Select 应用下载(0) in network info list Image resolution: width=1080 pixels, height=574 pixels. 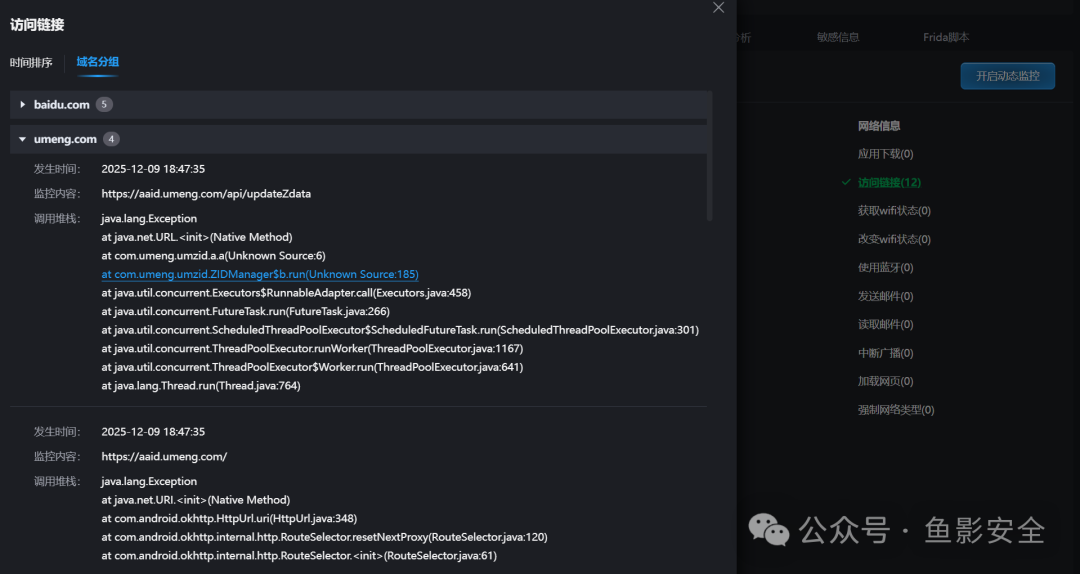(886, 154)
